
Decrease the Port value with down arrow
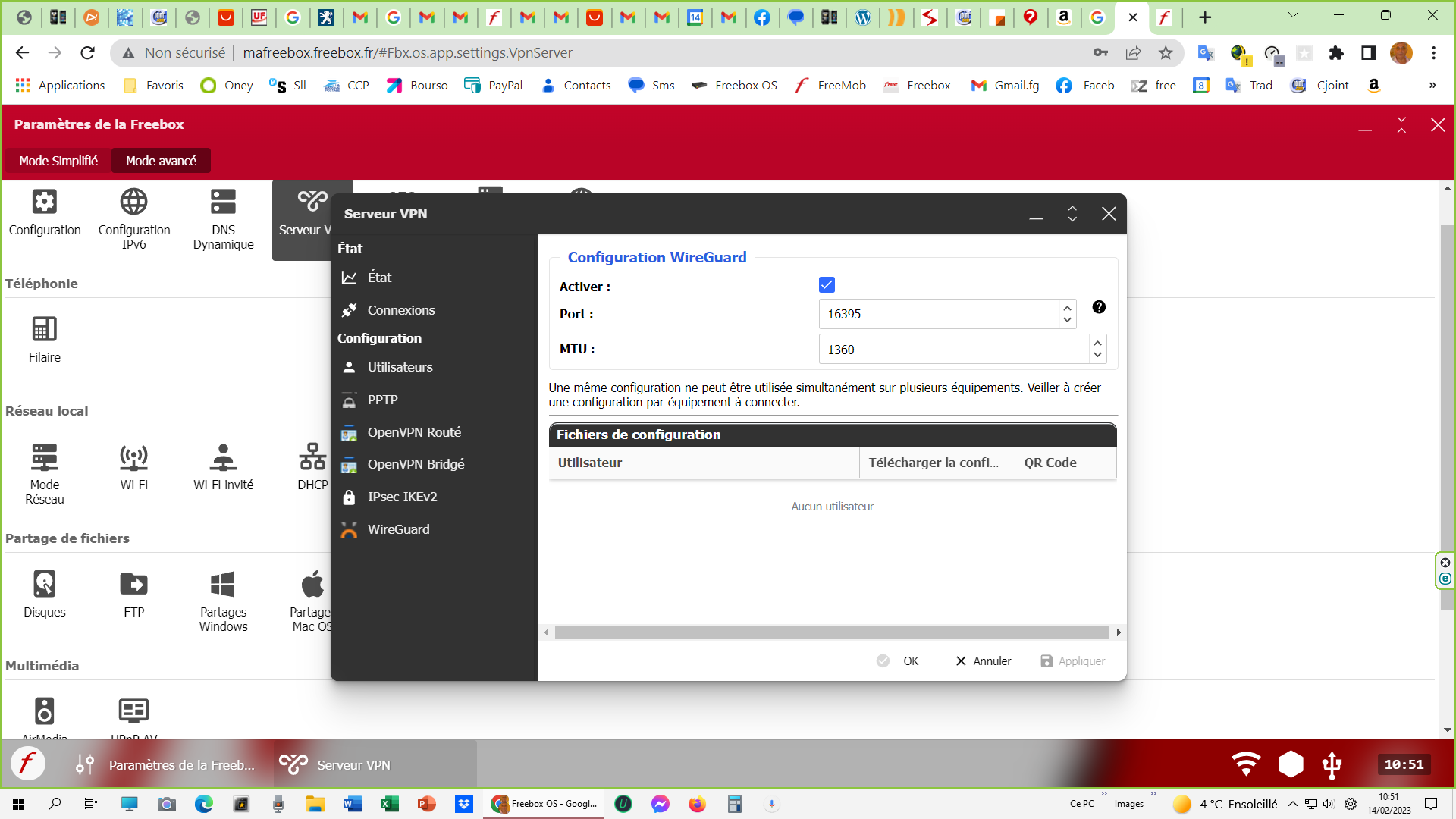pyautogui.click(x=1067, y=320)
